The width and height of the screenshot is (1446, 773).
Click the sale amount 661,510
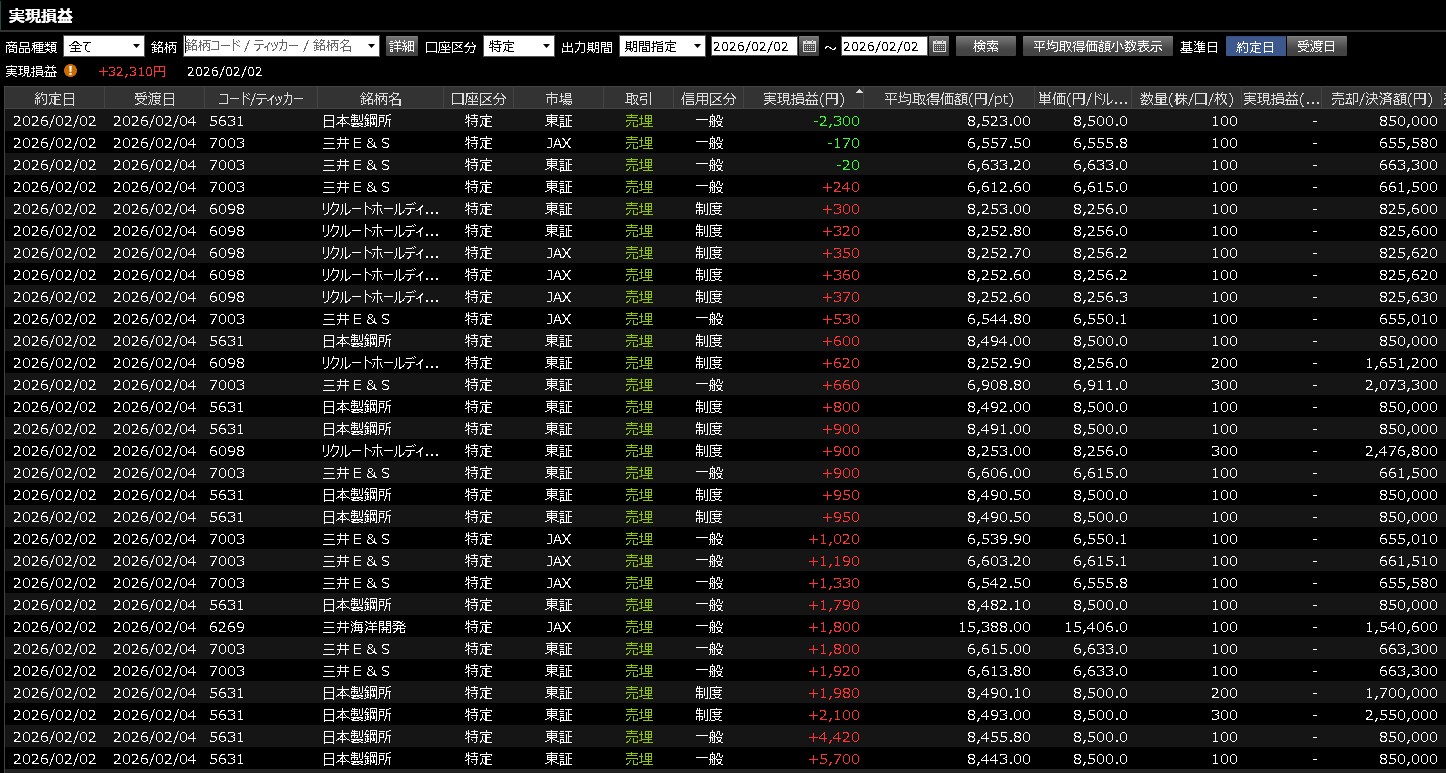click(1408, 561)
